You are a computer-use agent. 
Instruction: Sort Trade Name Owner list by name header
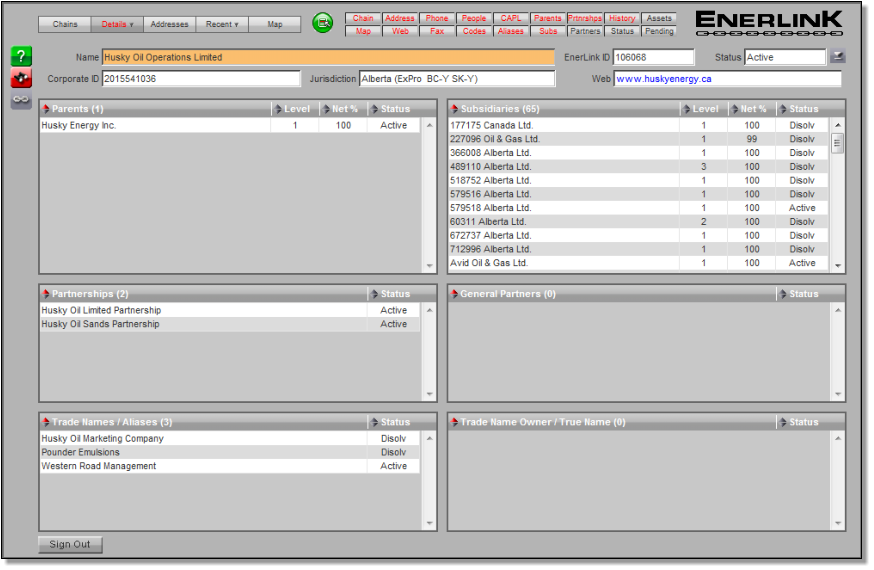(611, 422)
